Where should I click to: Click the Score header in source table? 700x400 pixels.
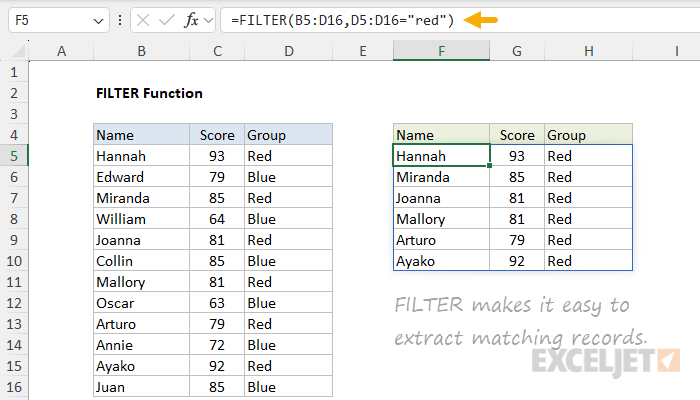pos(217,135)
